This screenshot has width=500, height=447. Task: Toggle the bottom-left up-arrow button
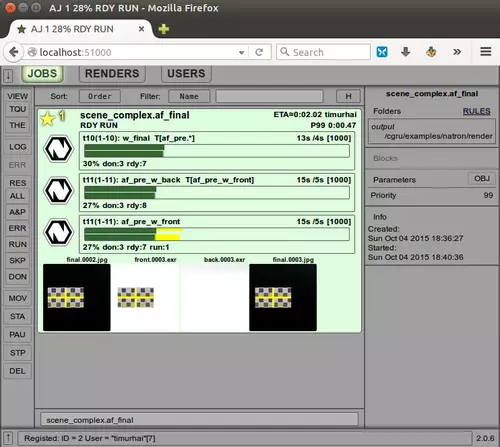pos(8,438)
